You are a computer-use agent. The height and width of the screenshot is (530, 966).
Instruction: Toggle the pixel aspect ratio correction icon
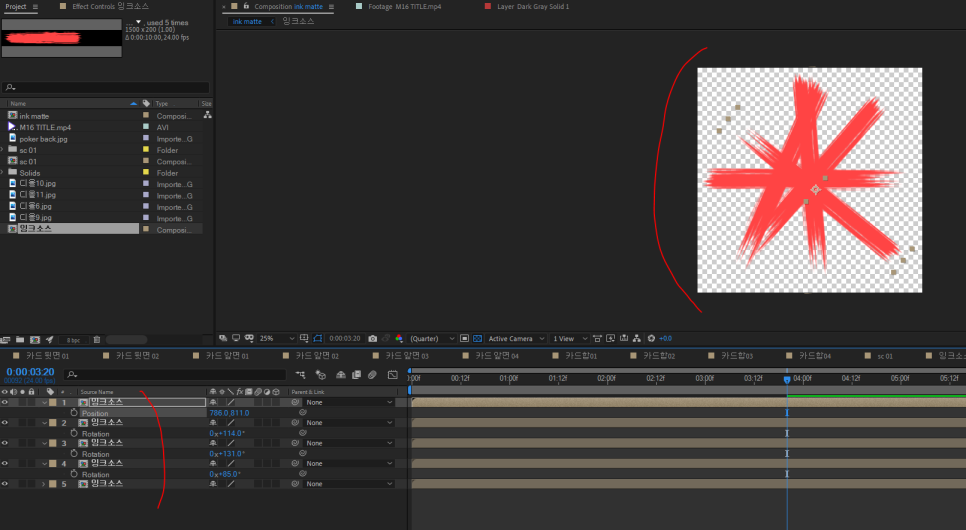(597, 338)
